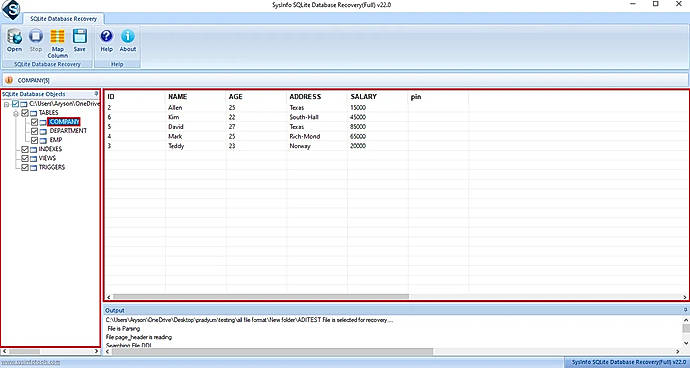Image resolution: width=690 pixels, height=368 pixels.
Task: Open Help from the ribbon
Action: coord(106,37)
